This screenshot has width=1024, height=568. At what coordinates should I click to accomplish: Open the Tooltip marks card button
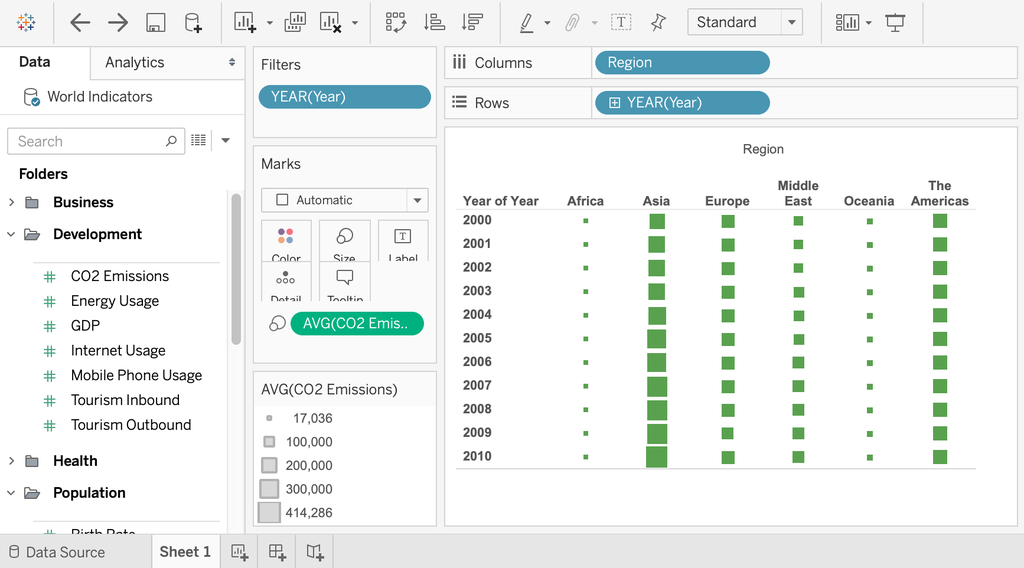[344, 281]
